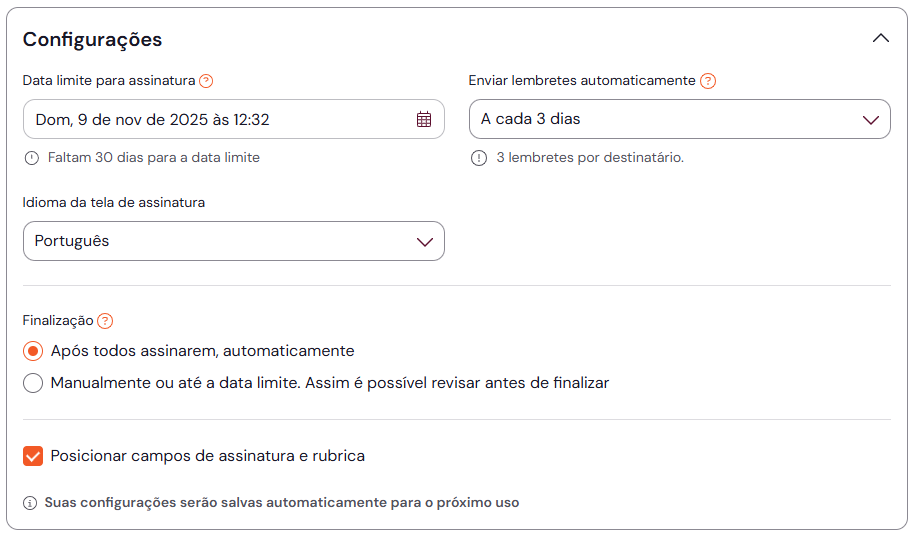Screen dimensions: 912x538
Task: Click the Idioma da tela de assinatura label
Action: (x=114, y=202)
